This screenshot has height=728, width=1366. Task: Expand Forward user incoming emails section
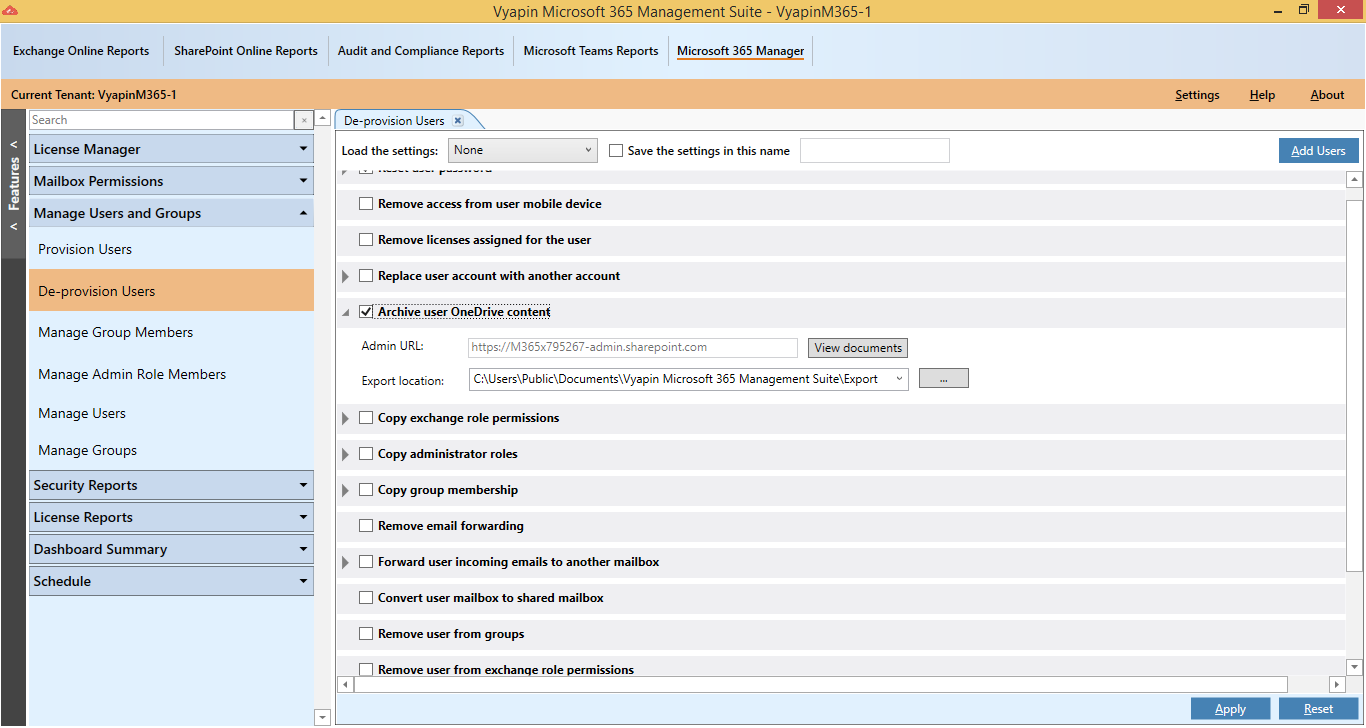(x=346, y=562)
